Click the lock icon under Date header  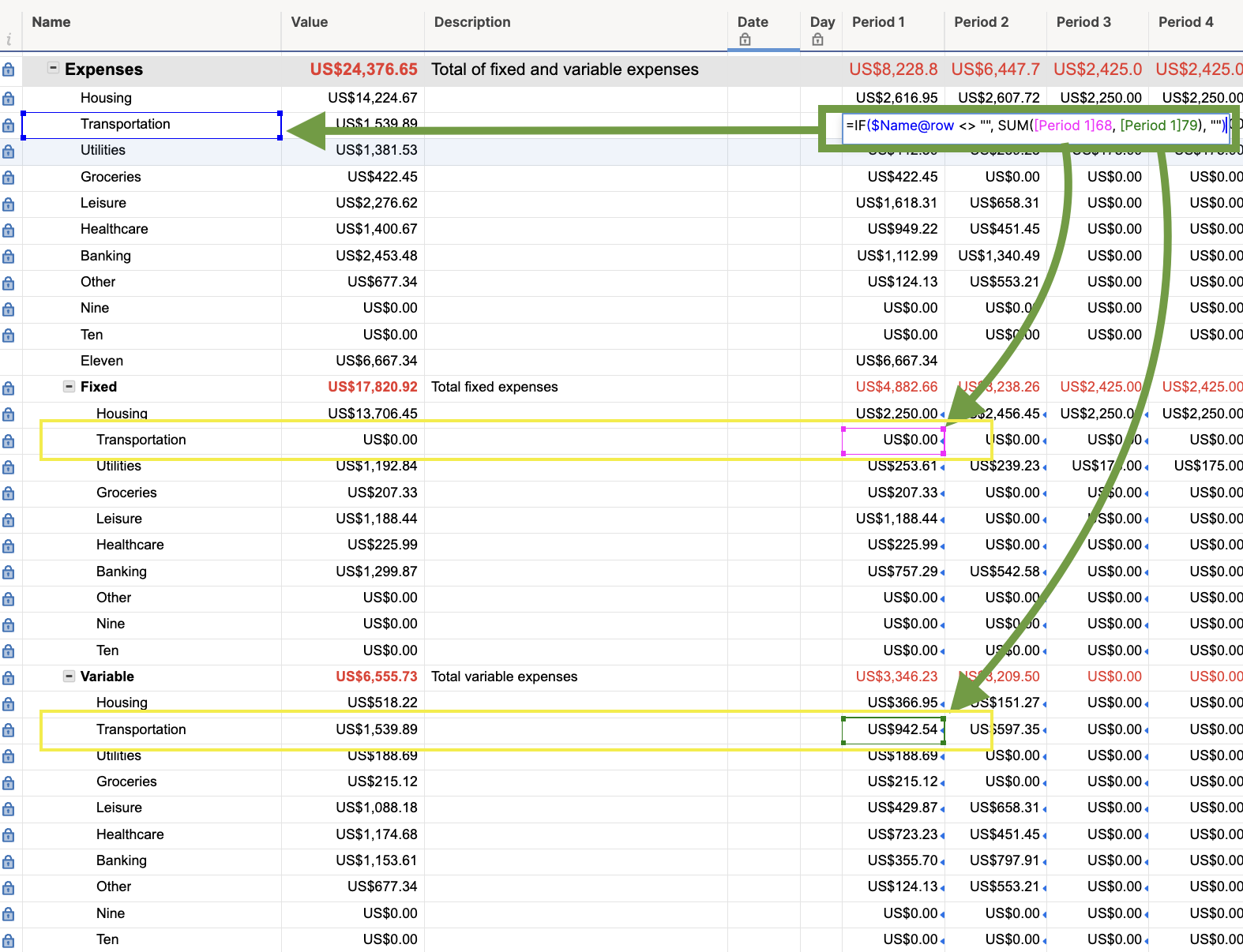[x=745, y=39]
